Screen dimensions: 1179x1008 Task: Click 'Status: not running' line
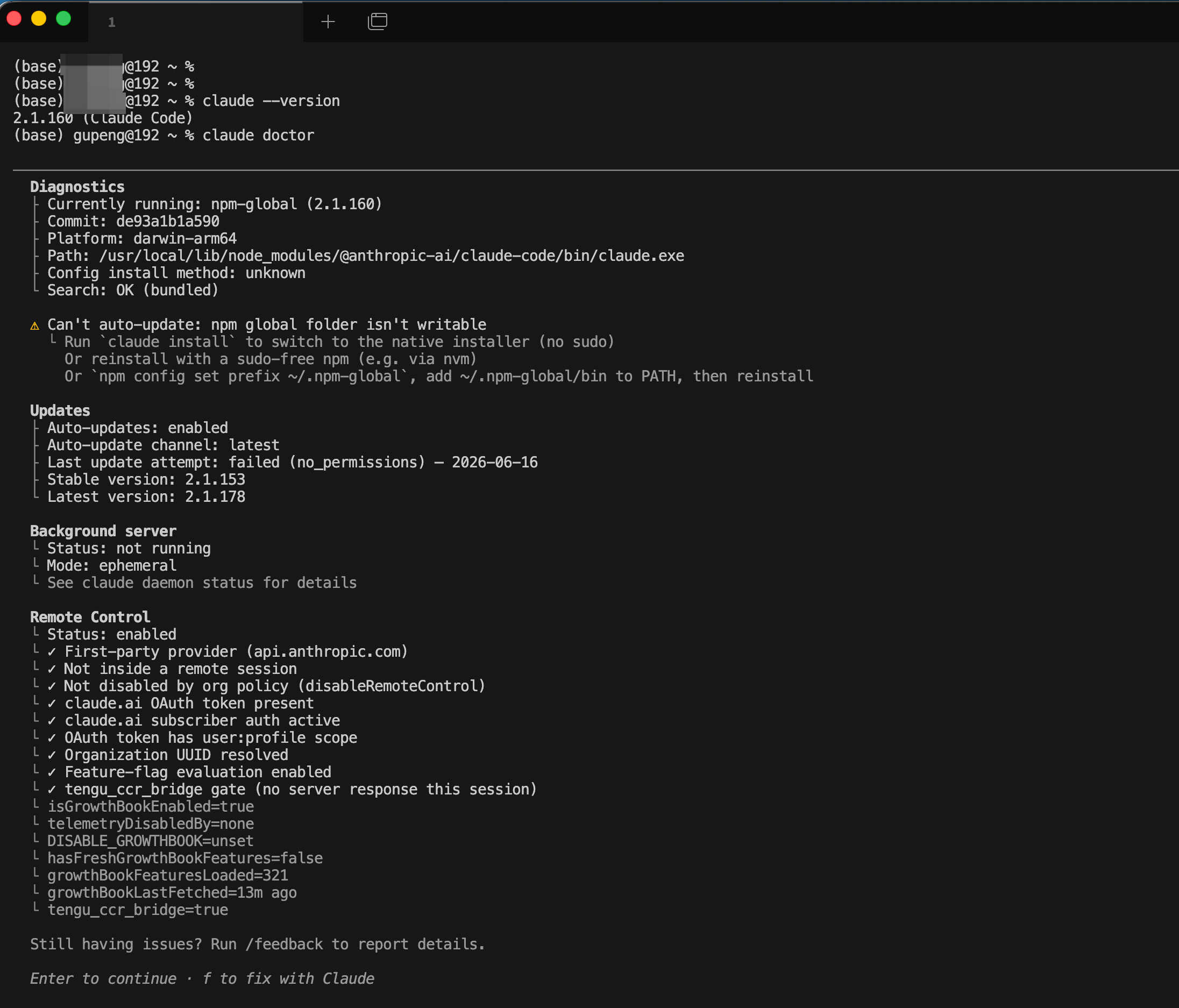(x=129, y=549)
